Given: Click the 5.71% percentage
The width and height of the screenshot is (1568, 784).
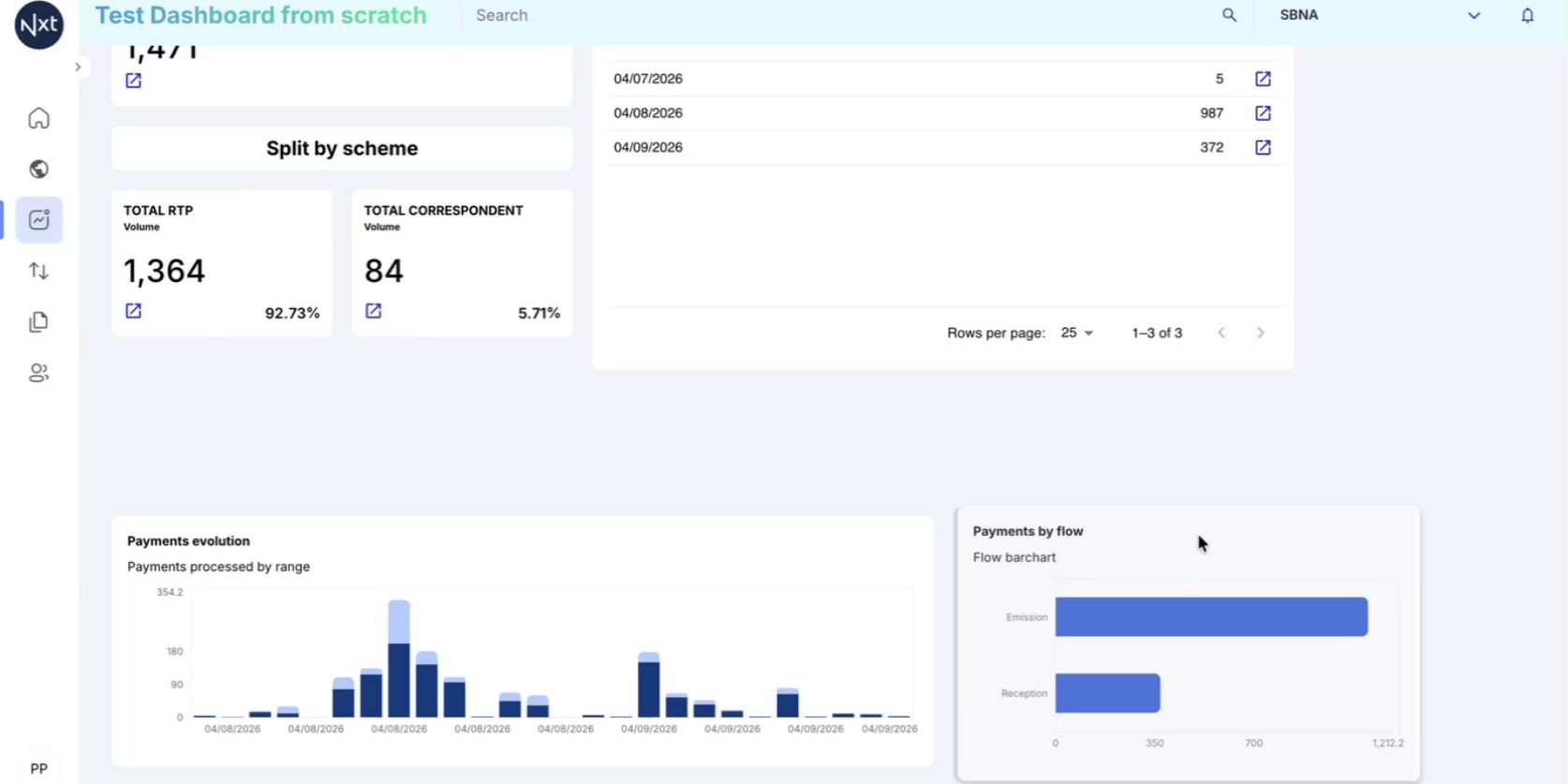Looking at the screenshot, I should (539, 313).
